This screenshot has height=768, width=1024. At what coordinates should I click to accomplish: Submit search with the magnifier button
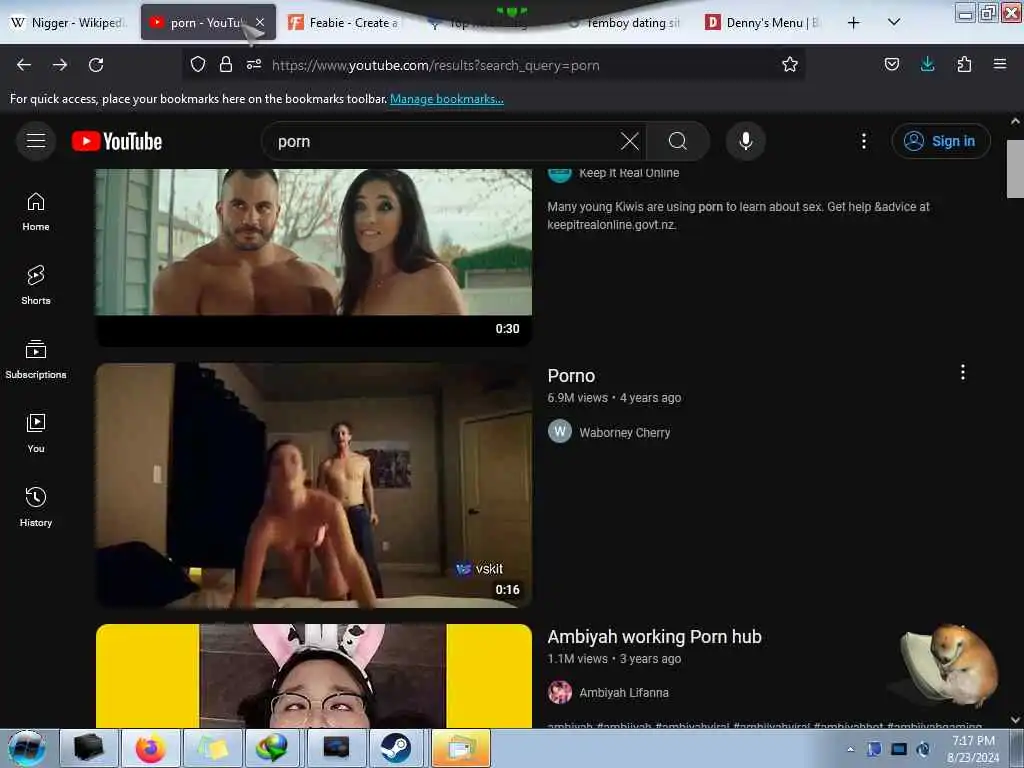(x=678, y=141)
